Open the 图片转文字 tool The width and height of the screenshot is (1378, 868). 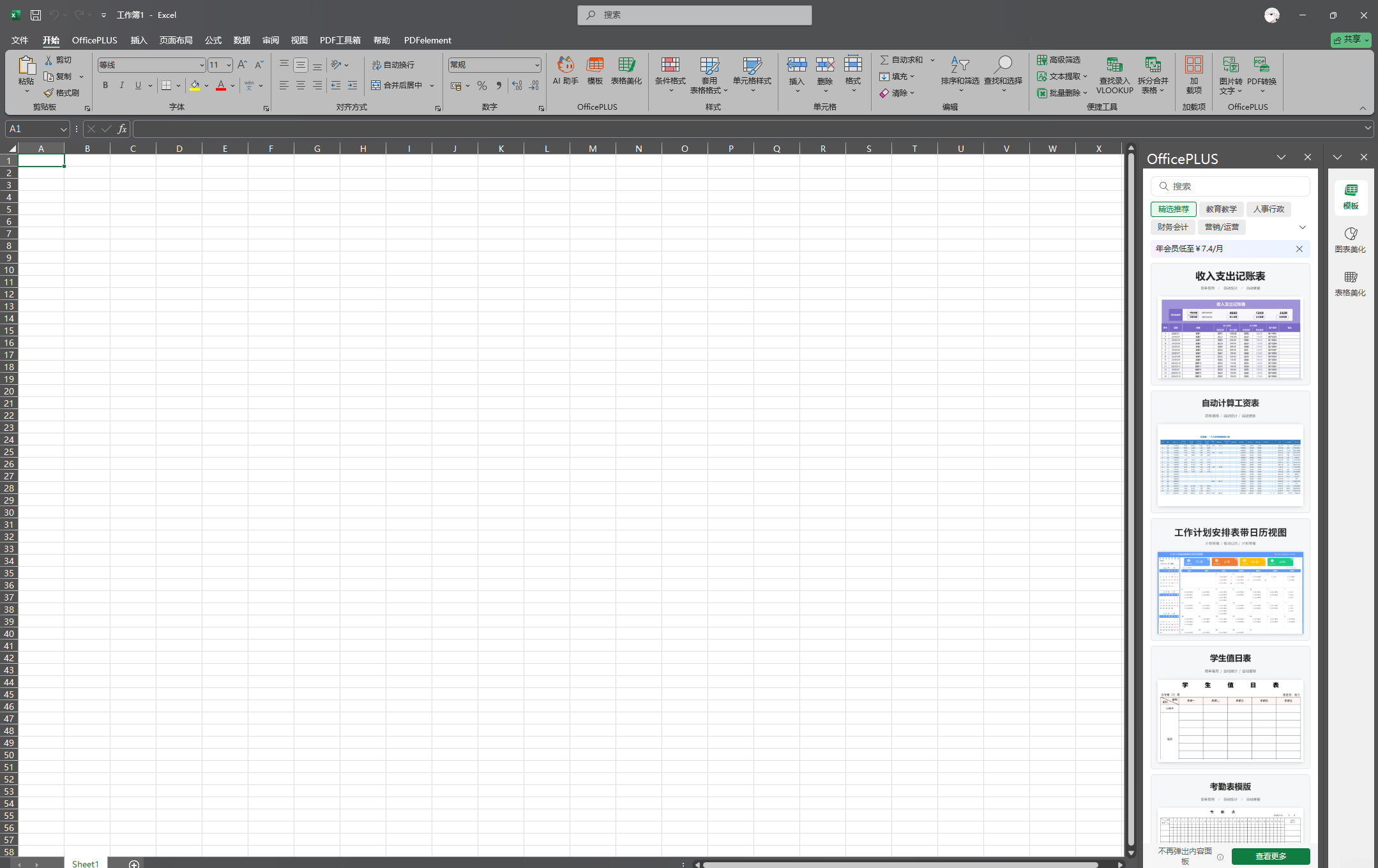1231,75
